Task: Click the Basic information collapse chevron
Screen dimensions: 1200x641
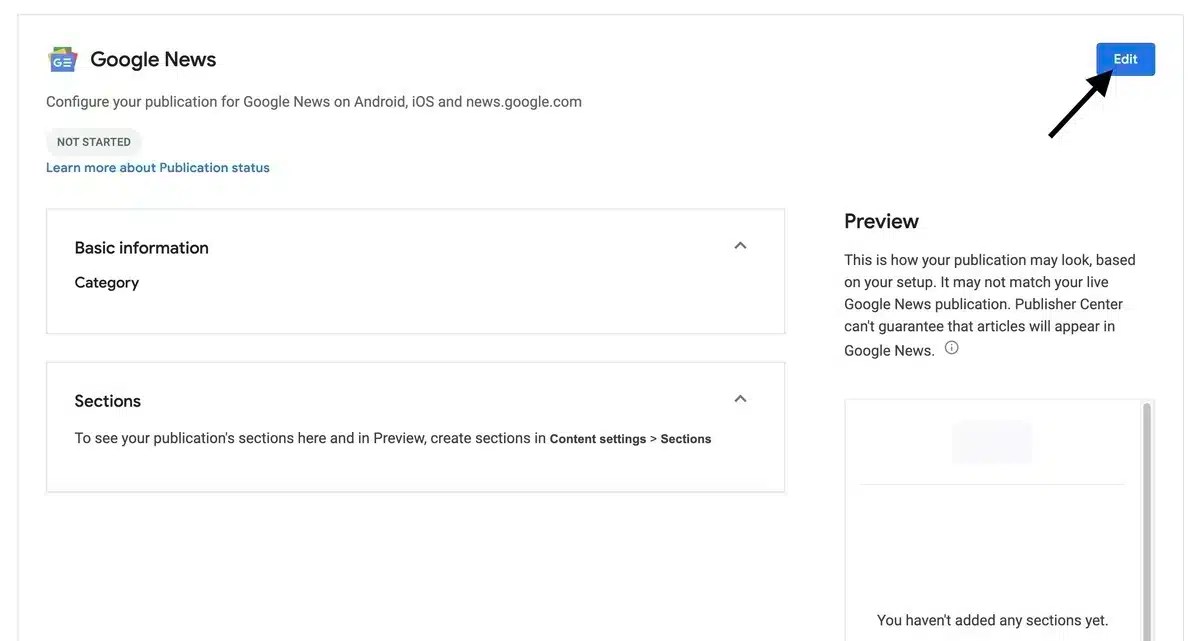Action: pos(740,244)
